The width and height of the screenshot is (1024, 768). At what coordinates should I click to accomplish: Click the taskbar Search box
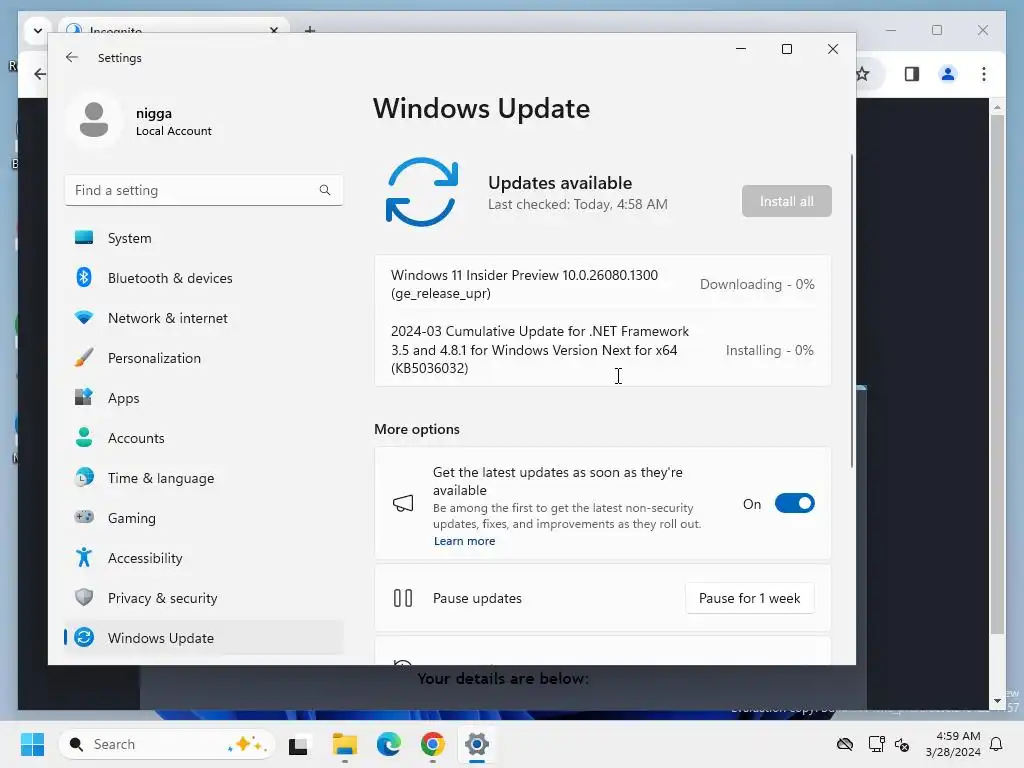167,744
